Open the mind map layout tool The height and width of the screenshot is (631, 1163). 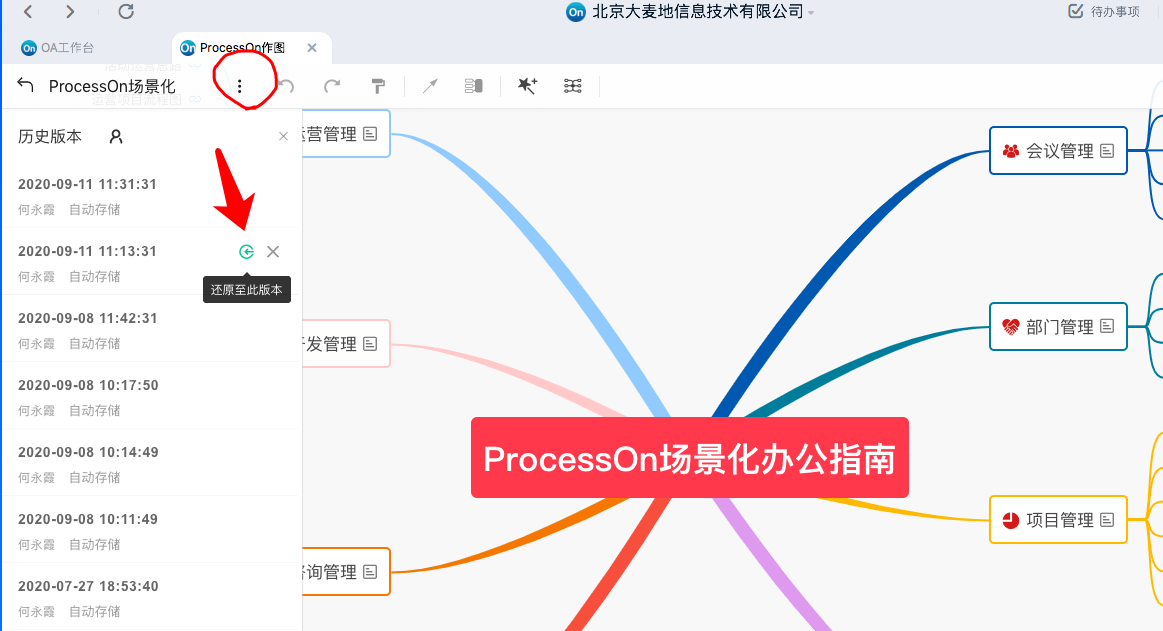click(573, 86)
